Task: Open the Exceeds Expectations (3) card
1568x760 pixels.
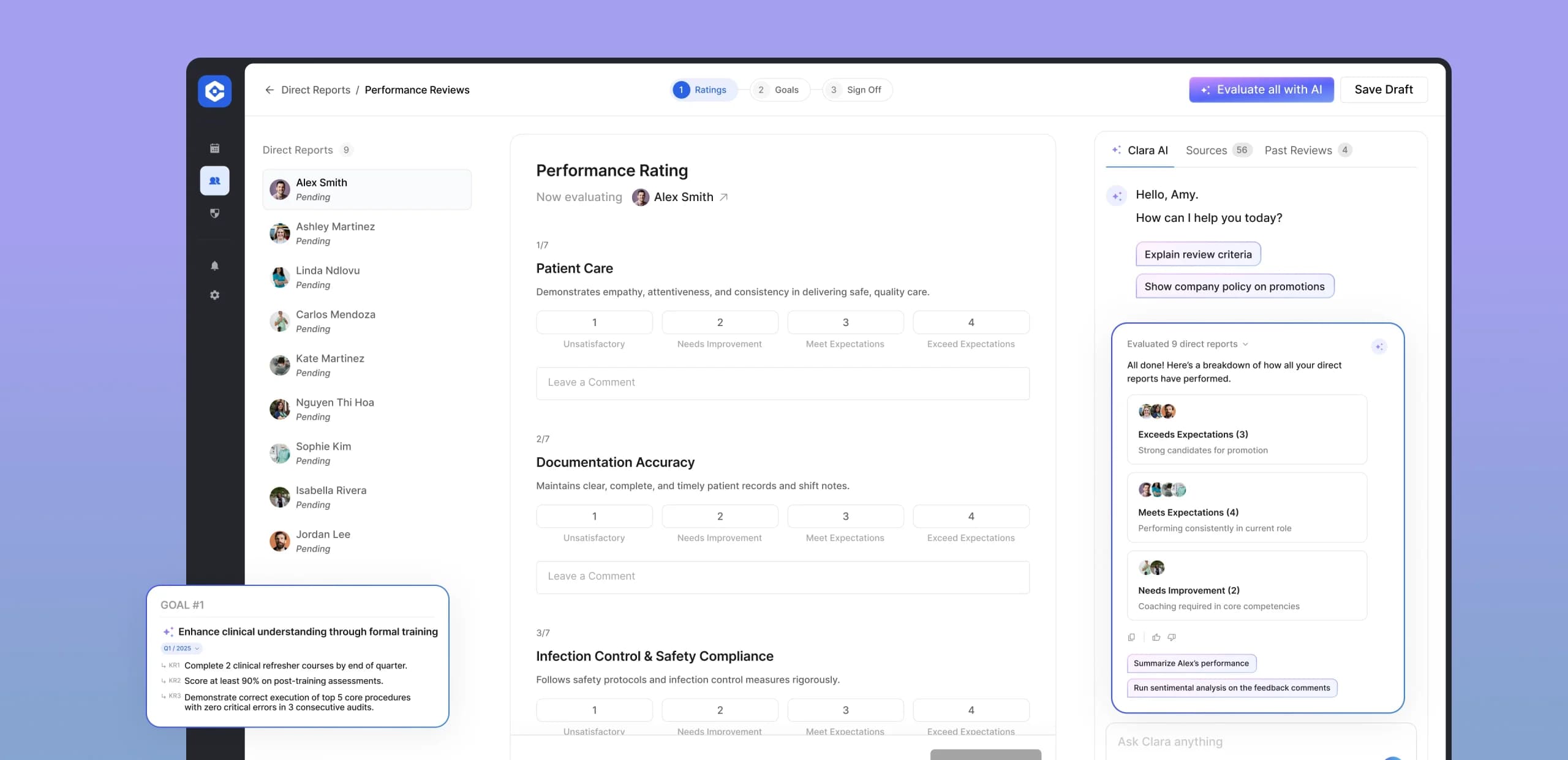Action: pyautogui.click(x=1247, y=429)
